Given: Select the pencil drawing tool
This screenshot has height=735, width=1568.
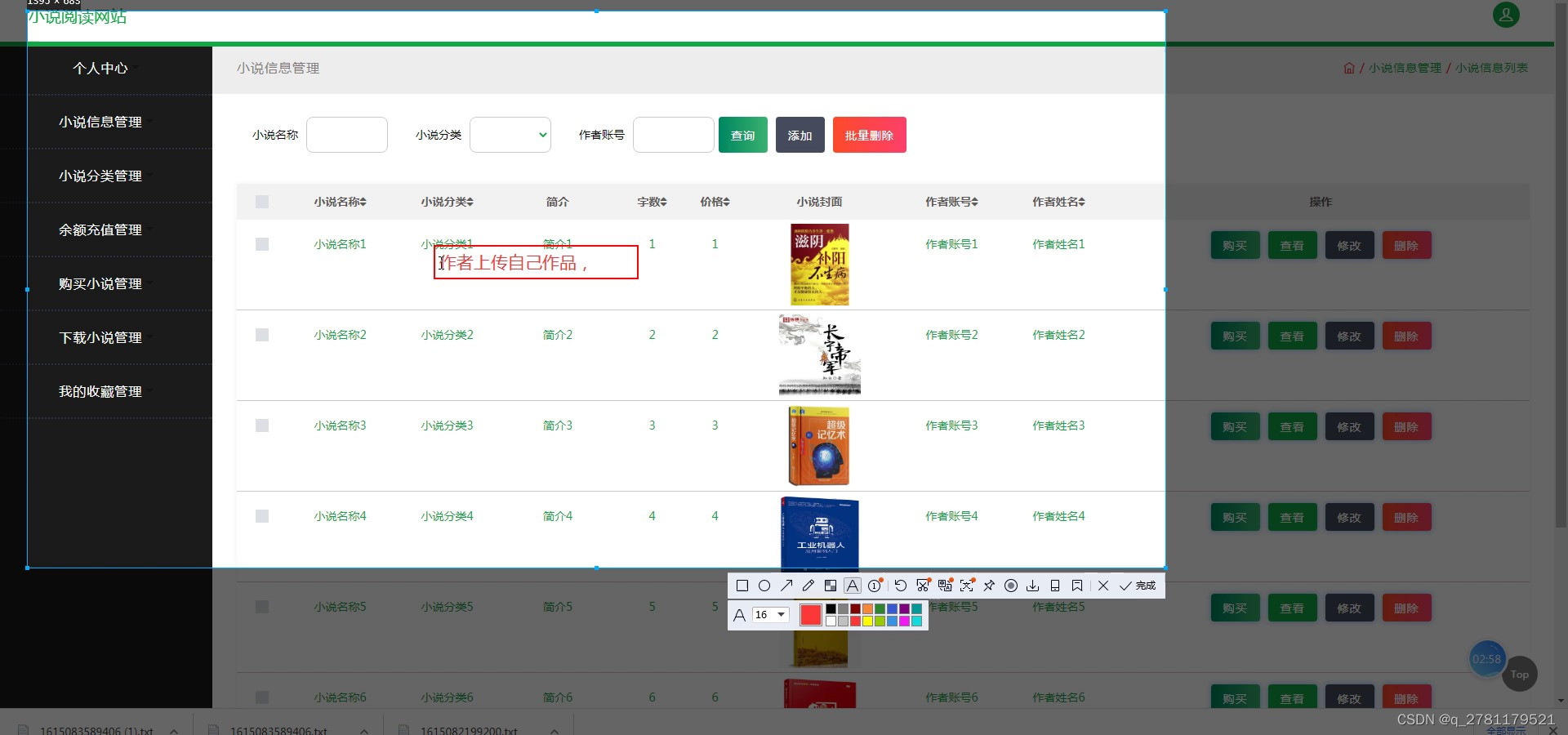Looking at the screenshot, I should [x=808, y=586].
